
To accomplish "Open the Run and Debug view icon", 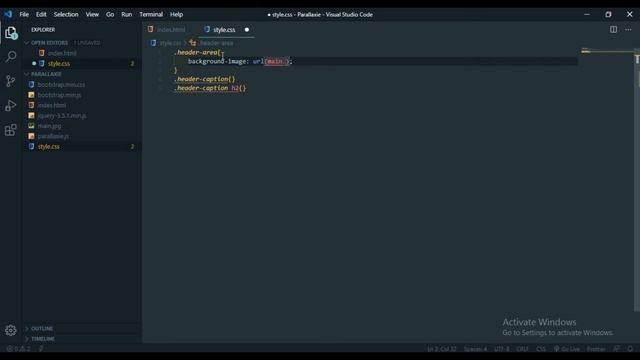I will click(x=11, y=105).
